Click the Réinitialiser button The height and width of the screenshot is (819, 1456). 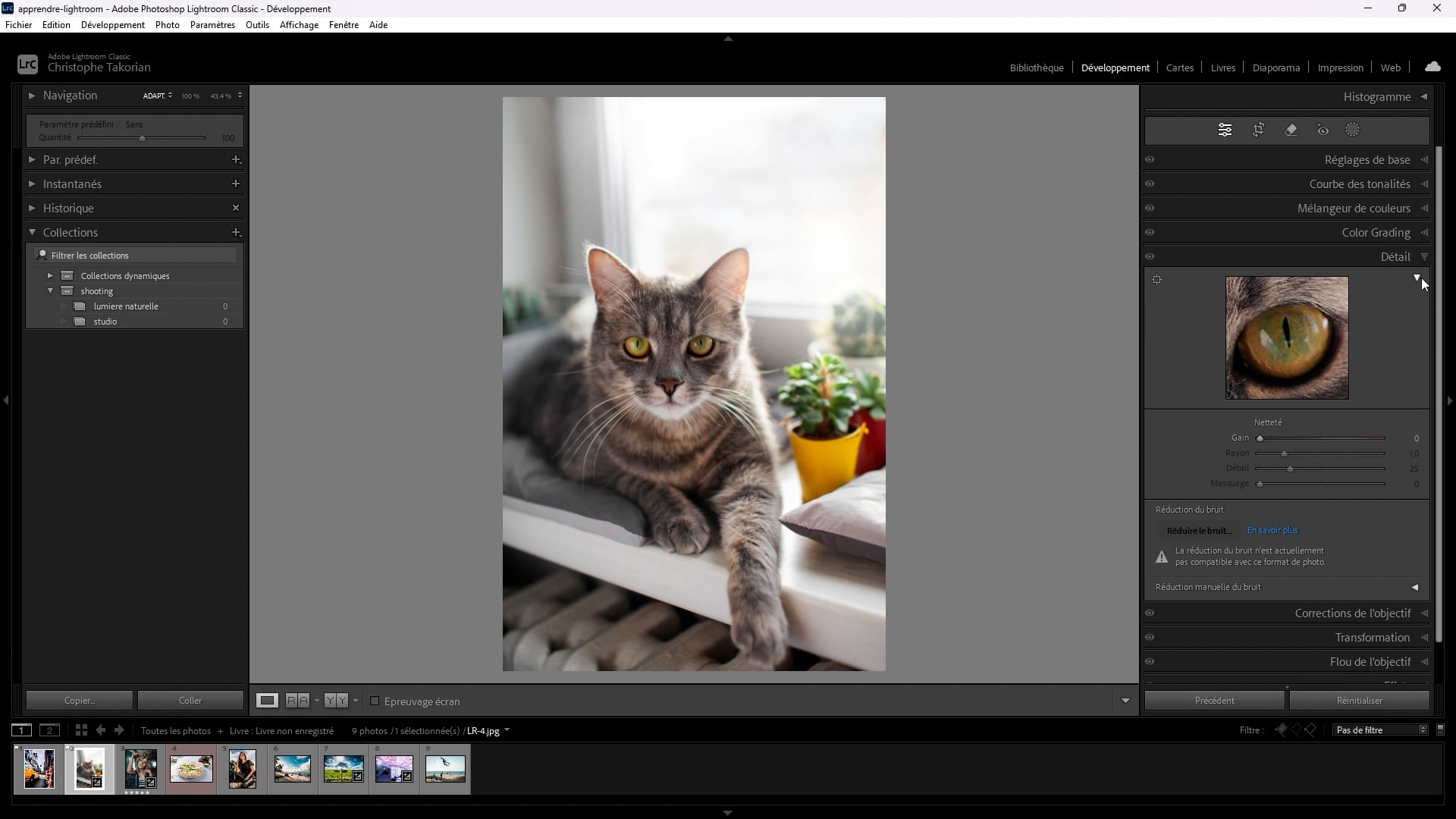click(x=1359, y=701)
